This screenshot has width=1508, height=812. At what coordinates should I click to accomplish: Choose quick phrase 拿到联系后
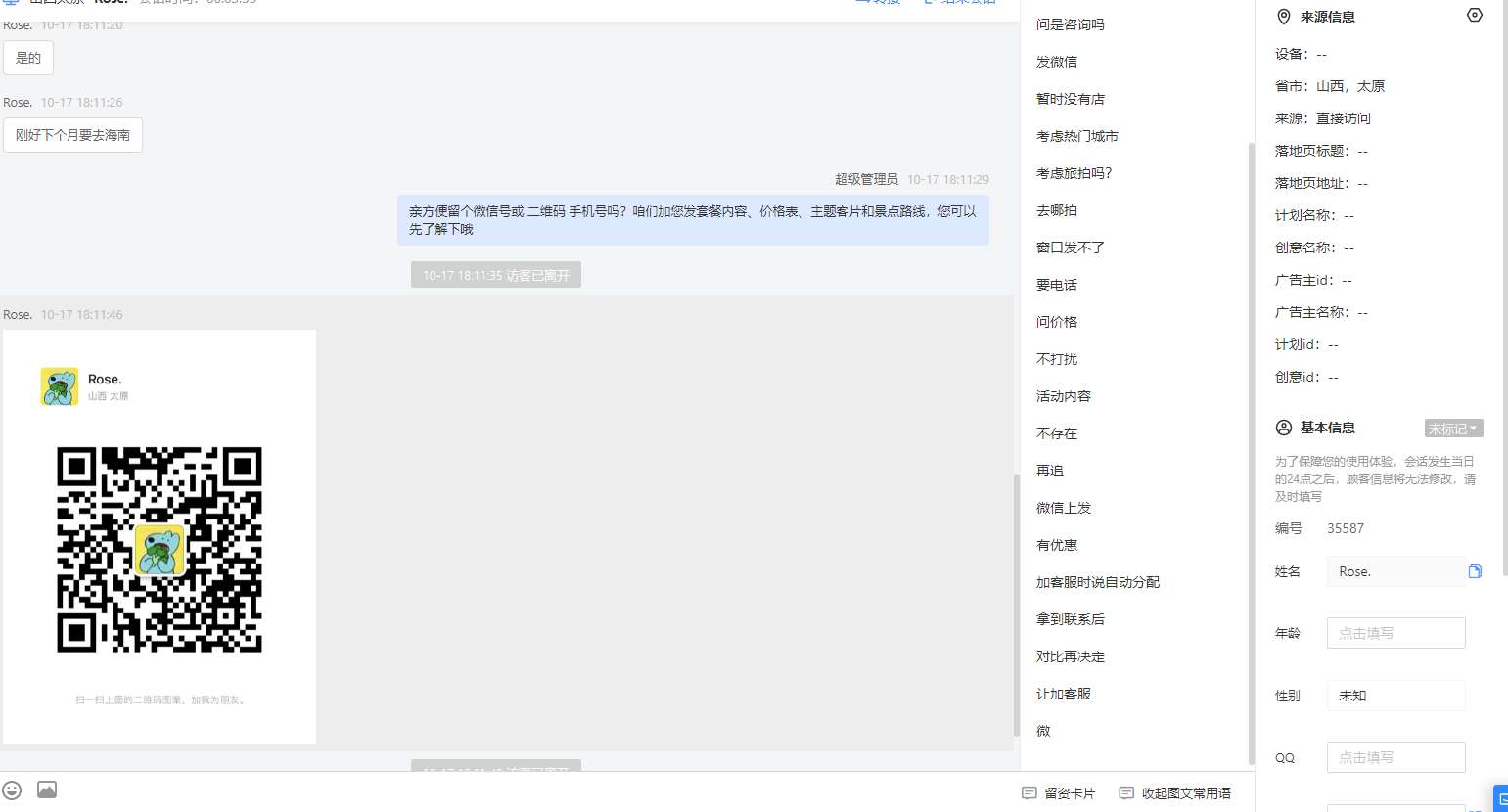1071,619
